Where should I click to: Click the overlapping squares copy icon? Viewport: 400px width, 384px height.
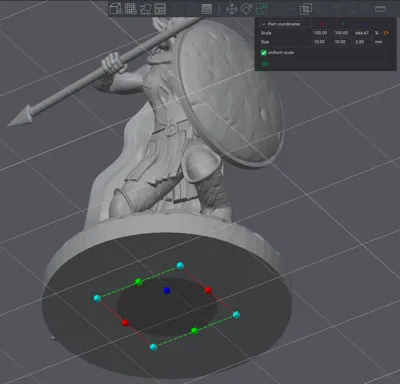tap(306, 9)
